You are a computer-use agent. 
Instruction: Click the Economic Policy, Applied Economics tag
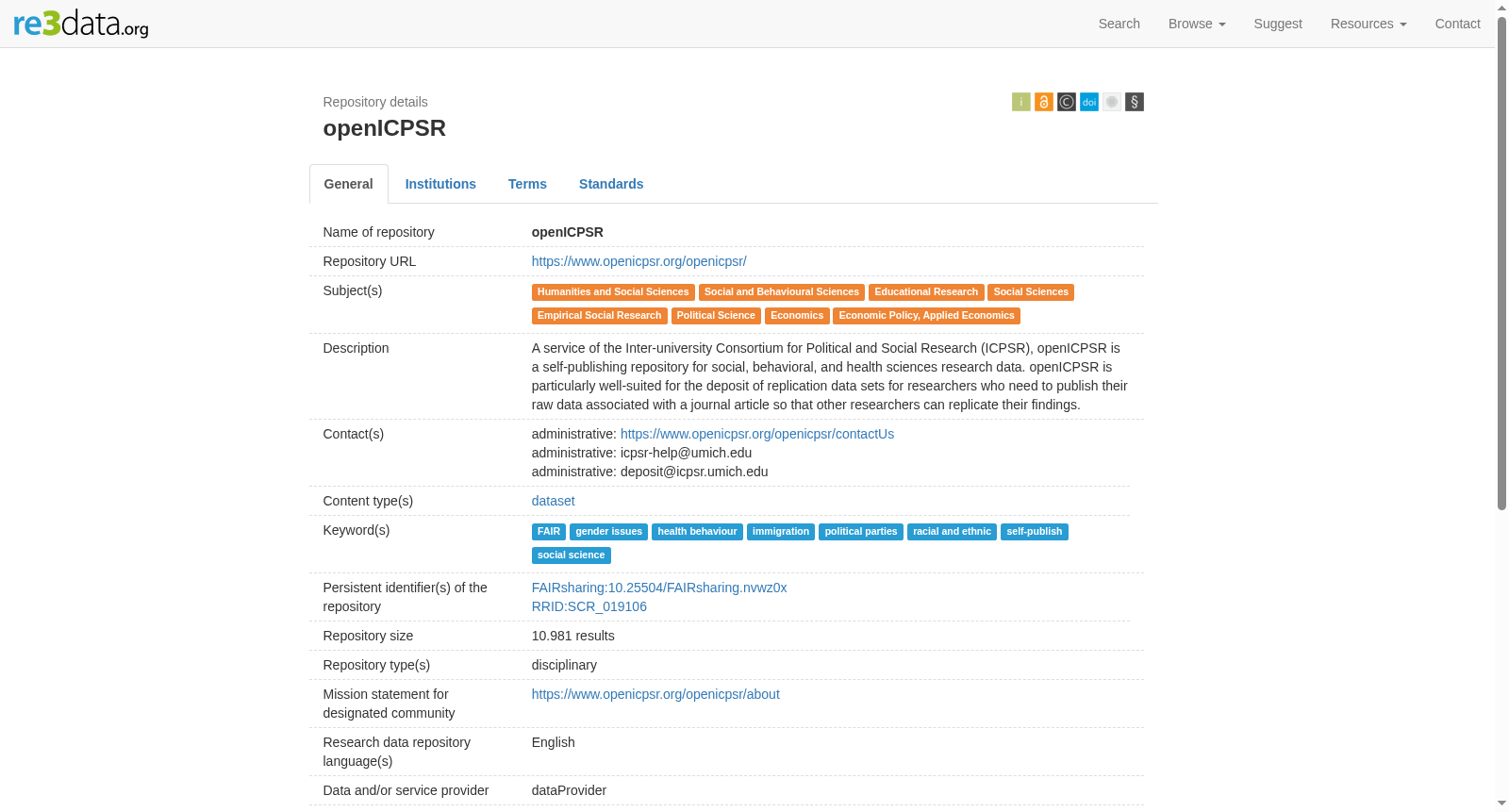927,316
